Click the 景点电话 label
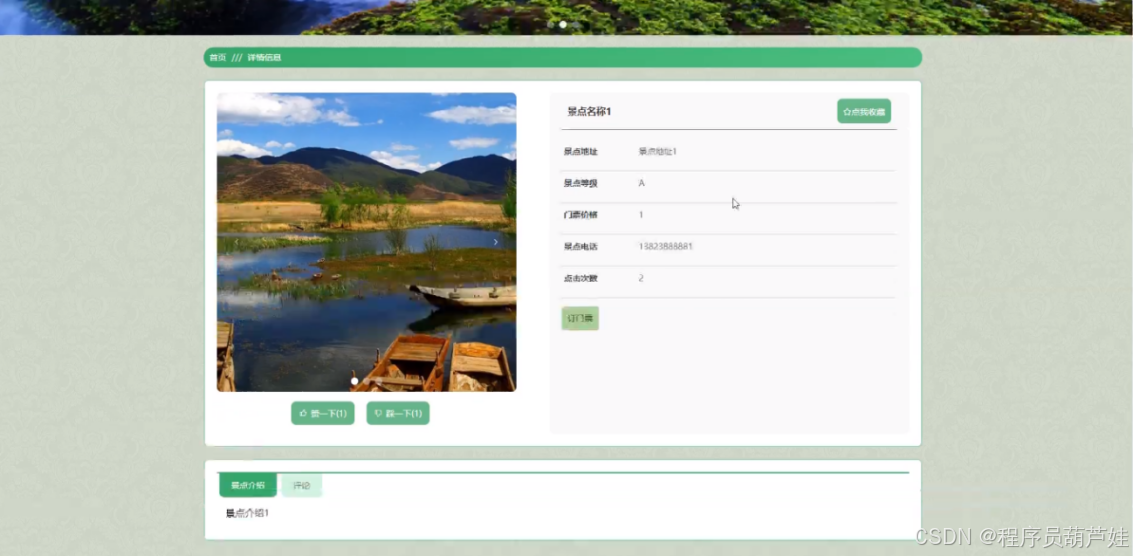Screen dimensions: 1133x557 [581, 246]
